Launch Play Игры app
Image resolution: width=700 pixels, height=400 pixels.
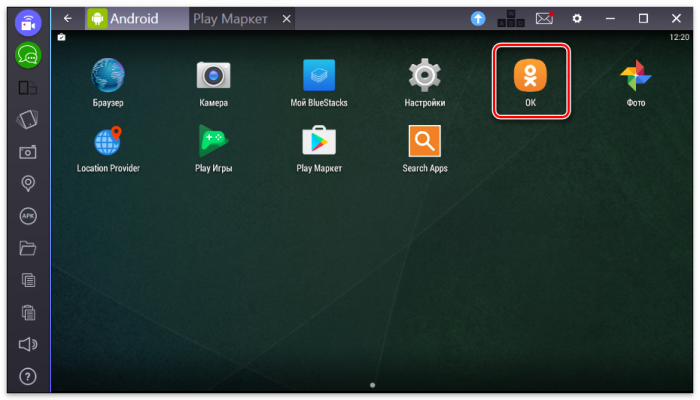(x=213, y=141)
